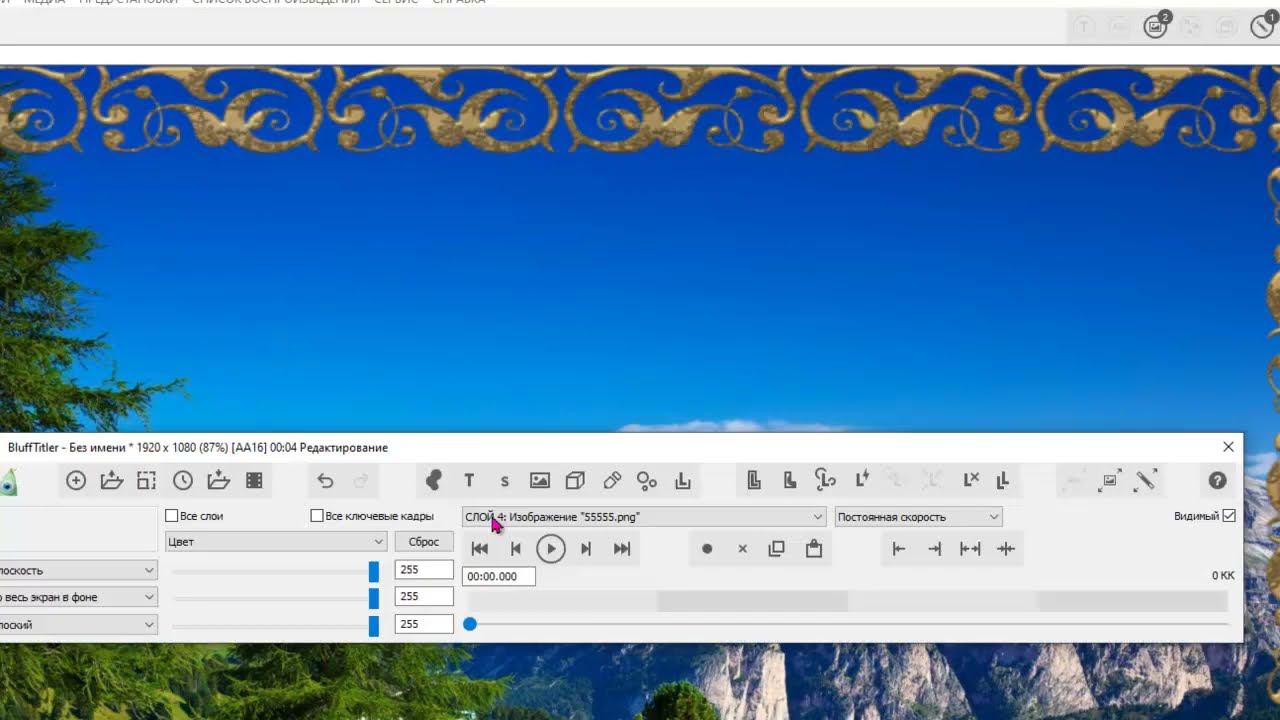Click the blob-shaped camera layer icon
Screen dimensions: 1280x720
(433, 481)
